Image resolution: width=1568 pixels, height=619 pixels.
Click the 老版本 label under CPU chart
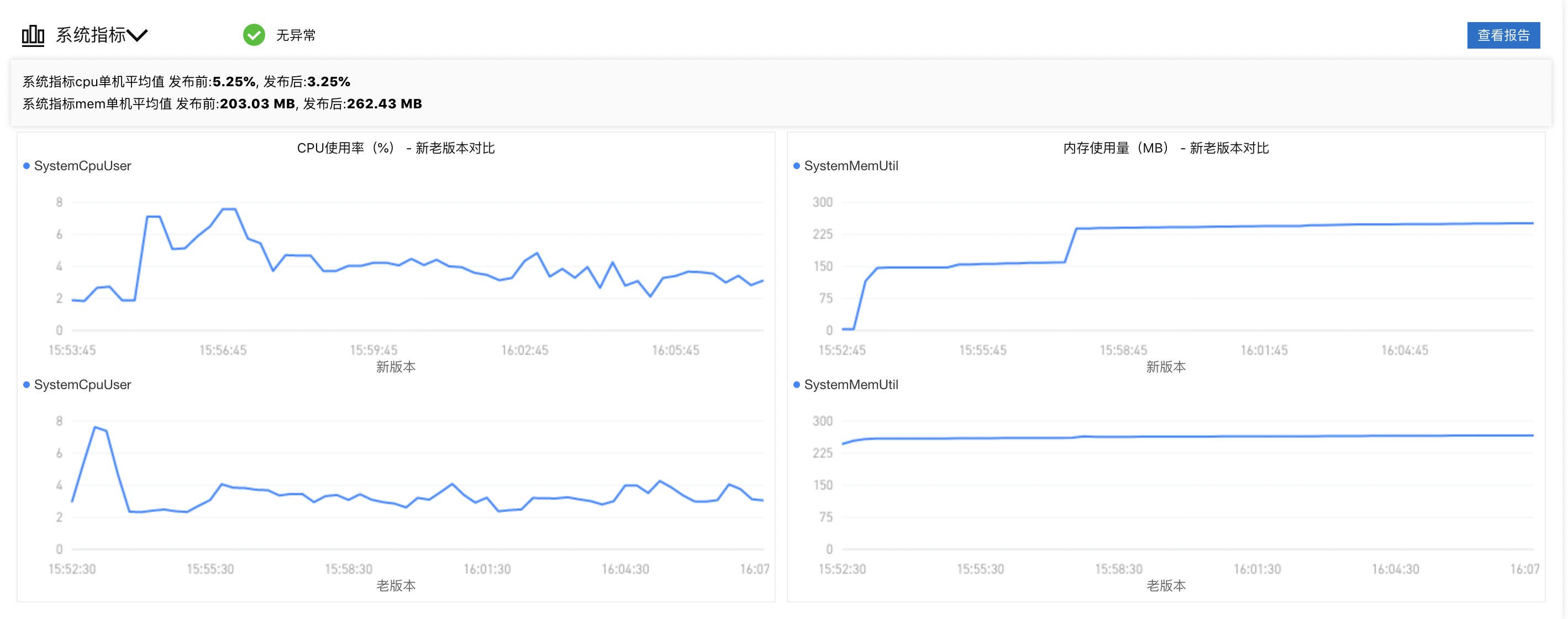click(396, 585)
